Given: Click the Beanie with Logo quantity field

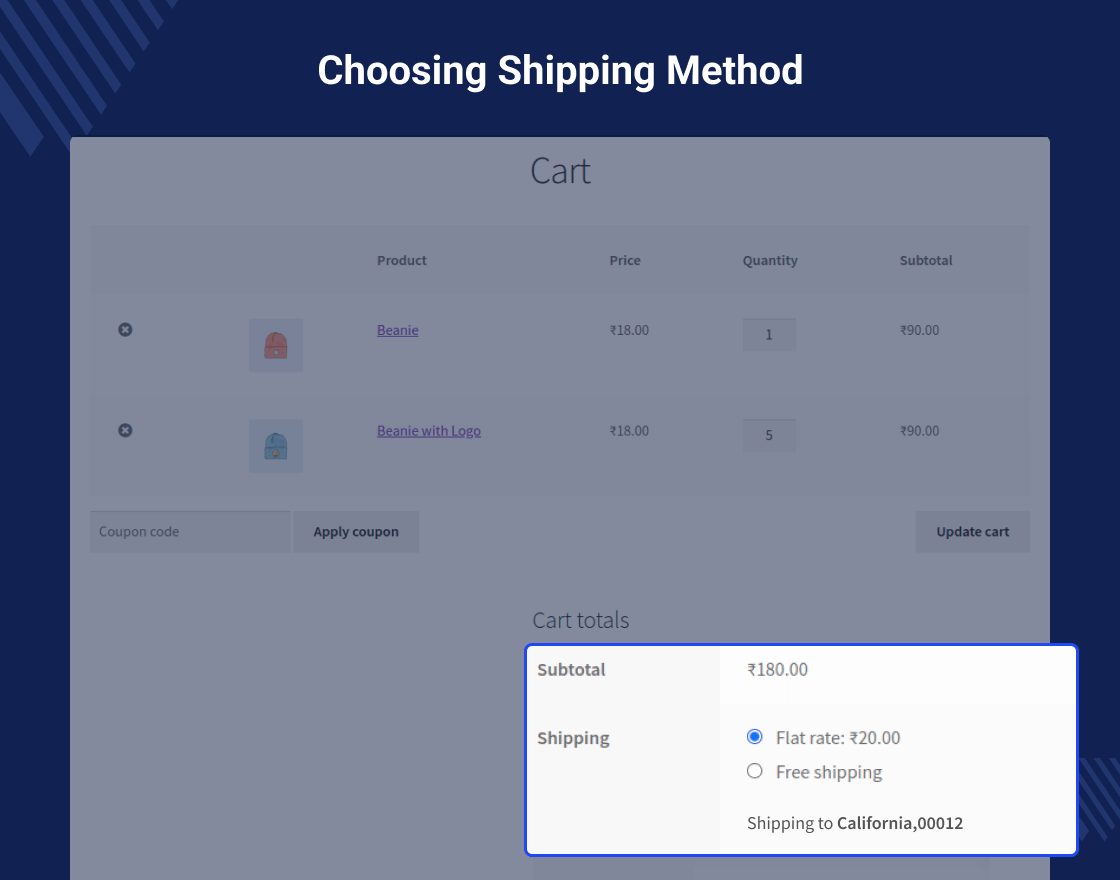Looking at the screenshot, I should click(x=769, y=435).
